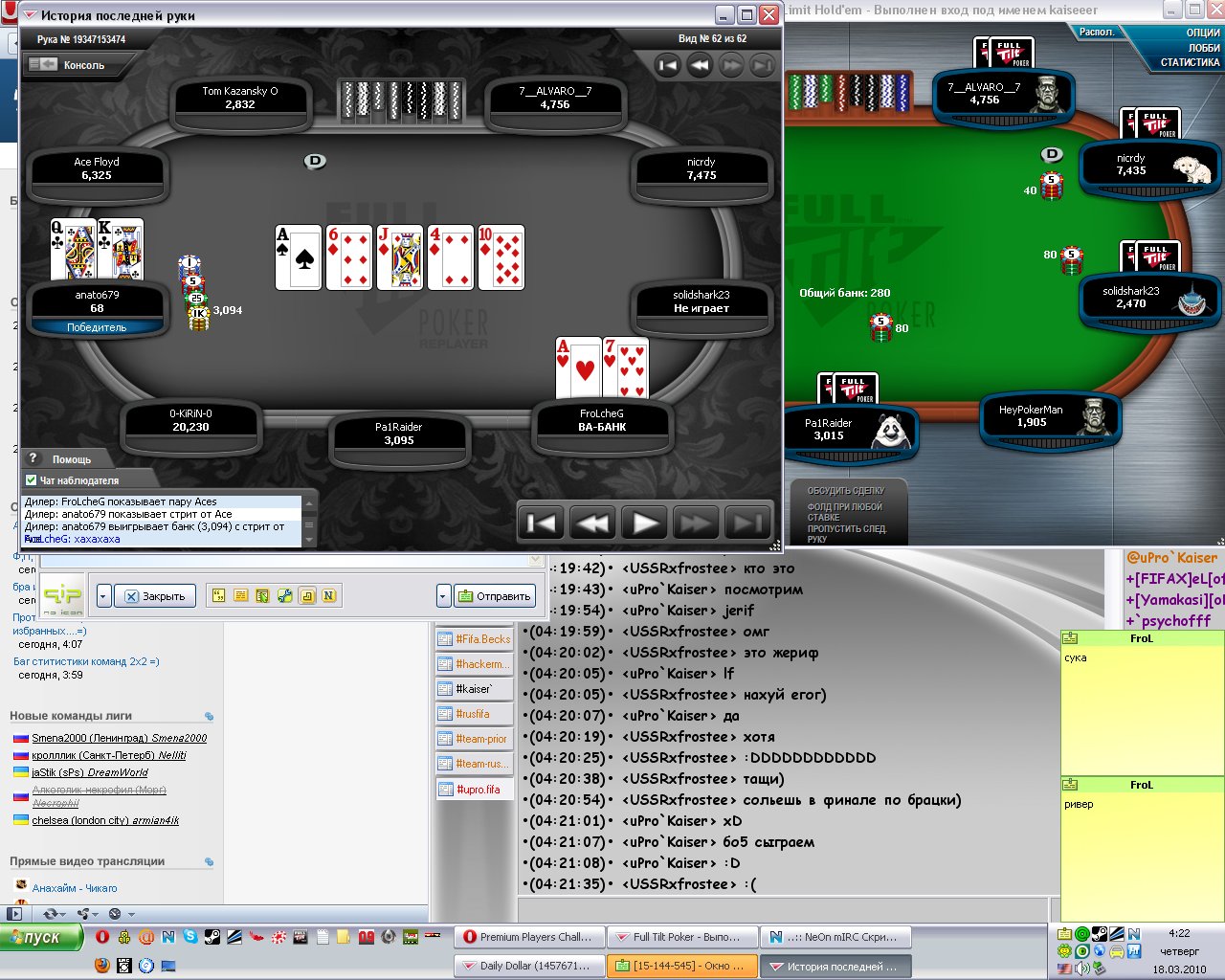
Task: Launch Skype from quick launch bar
Action: tap(190, 937)
